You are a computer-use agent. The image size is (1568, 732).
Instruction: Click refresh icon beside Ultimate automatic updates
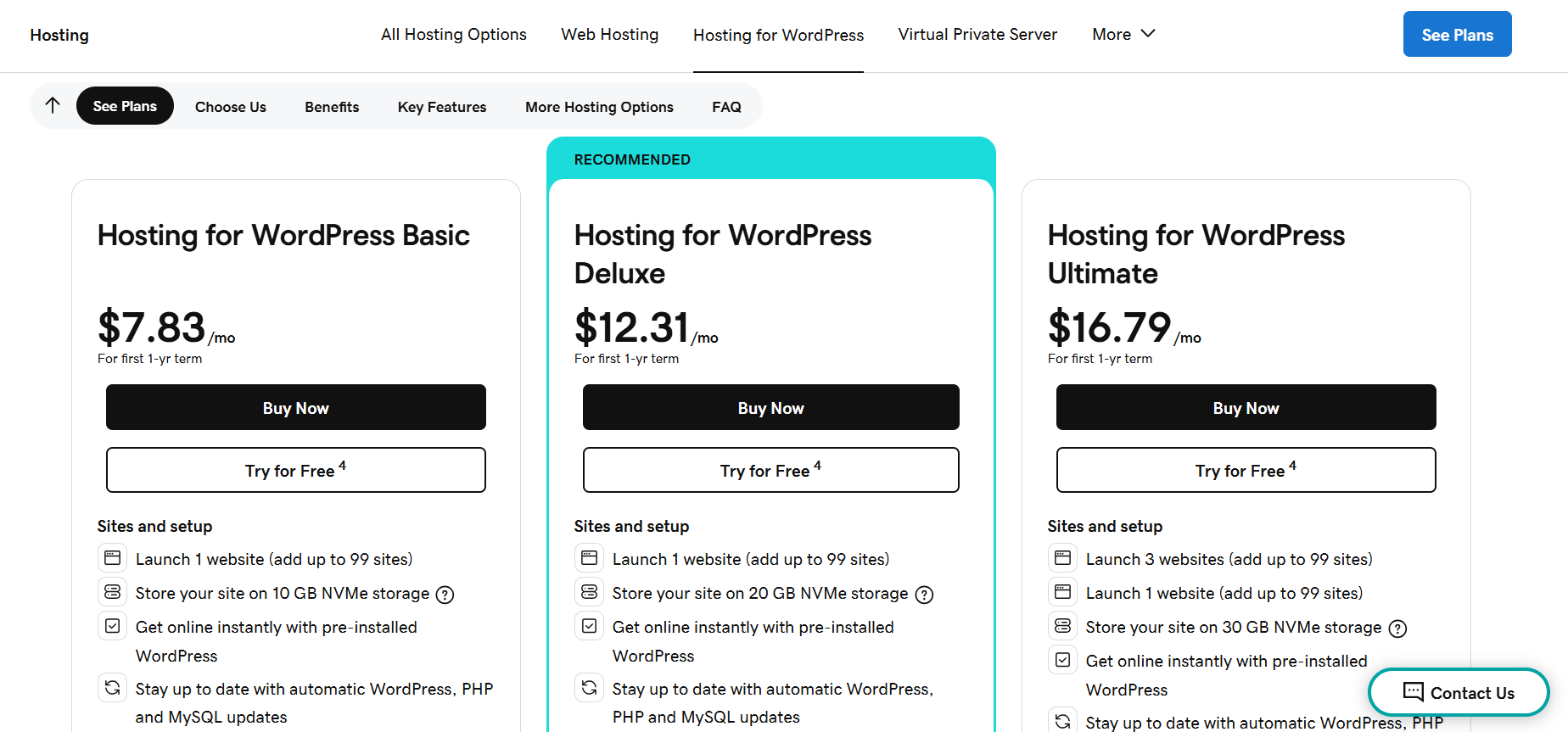[1063, 722]
